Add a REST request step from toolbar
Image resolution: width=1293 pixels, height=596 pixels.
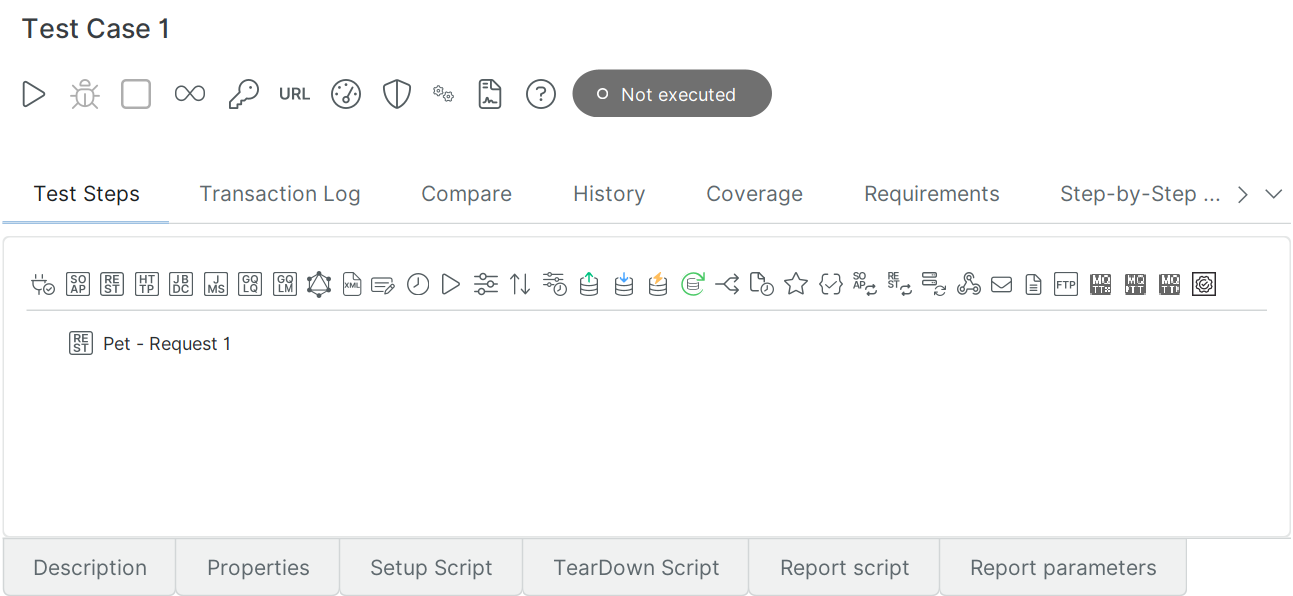[x=112, y=284]
